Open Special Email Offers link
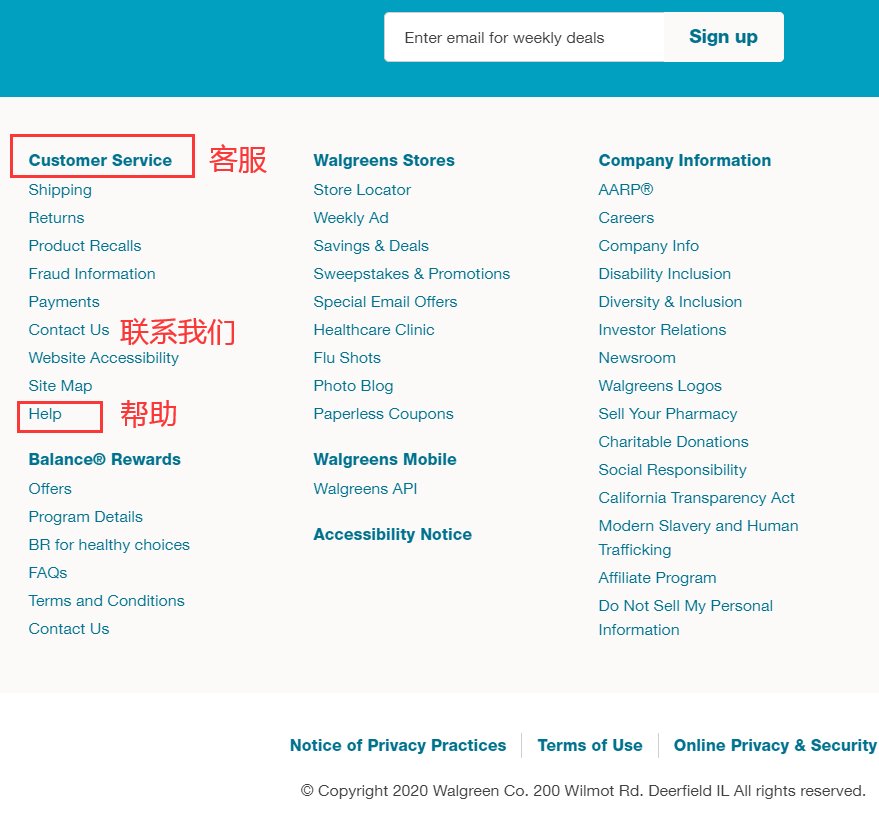The height and width of the screenshot is (831, 879). tap(386, 302)
